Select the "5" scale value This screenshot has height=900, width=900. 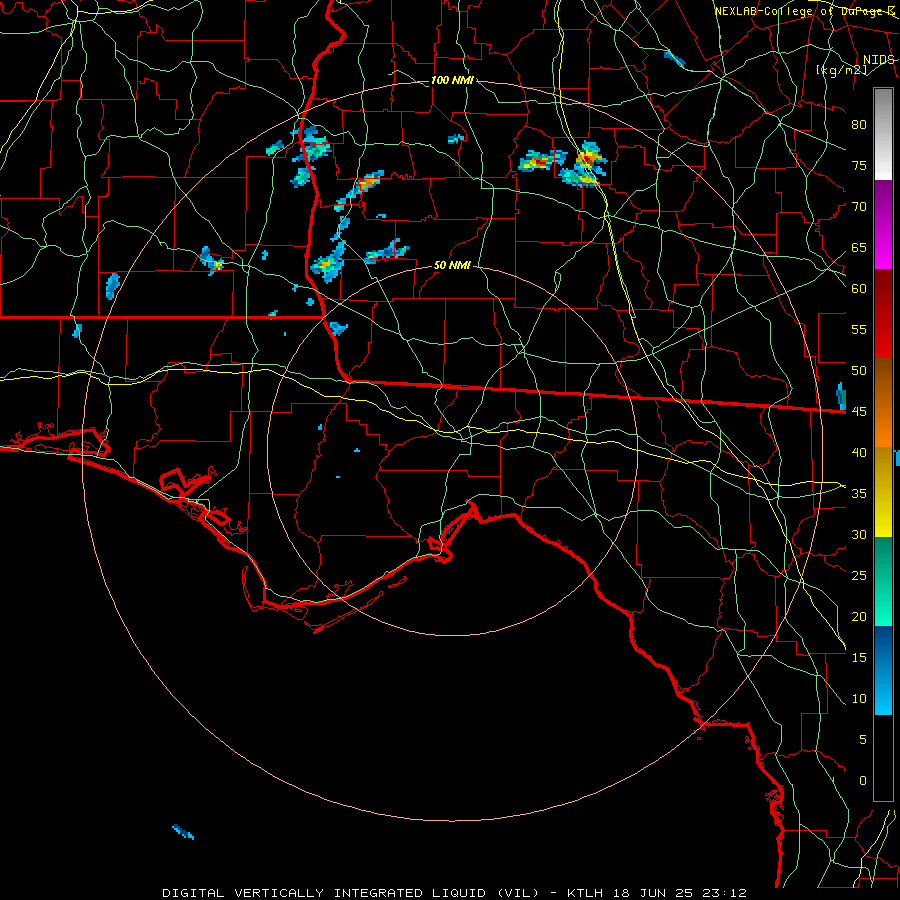click(x=863, y=740)
